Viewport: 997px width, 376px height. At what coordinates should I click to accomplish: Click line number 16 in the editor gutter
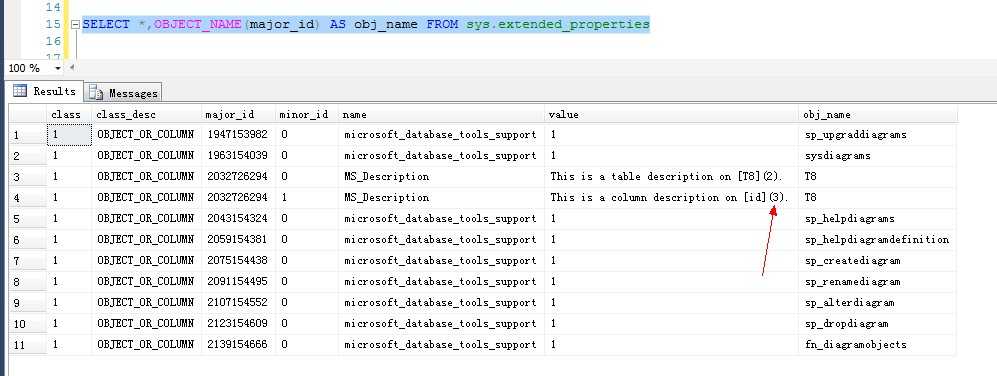(53, 41)
